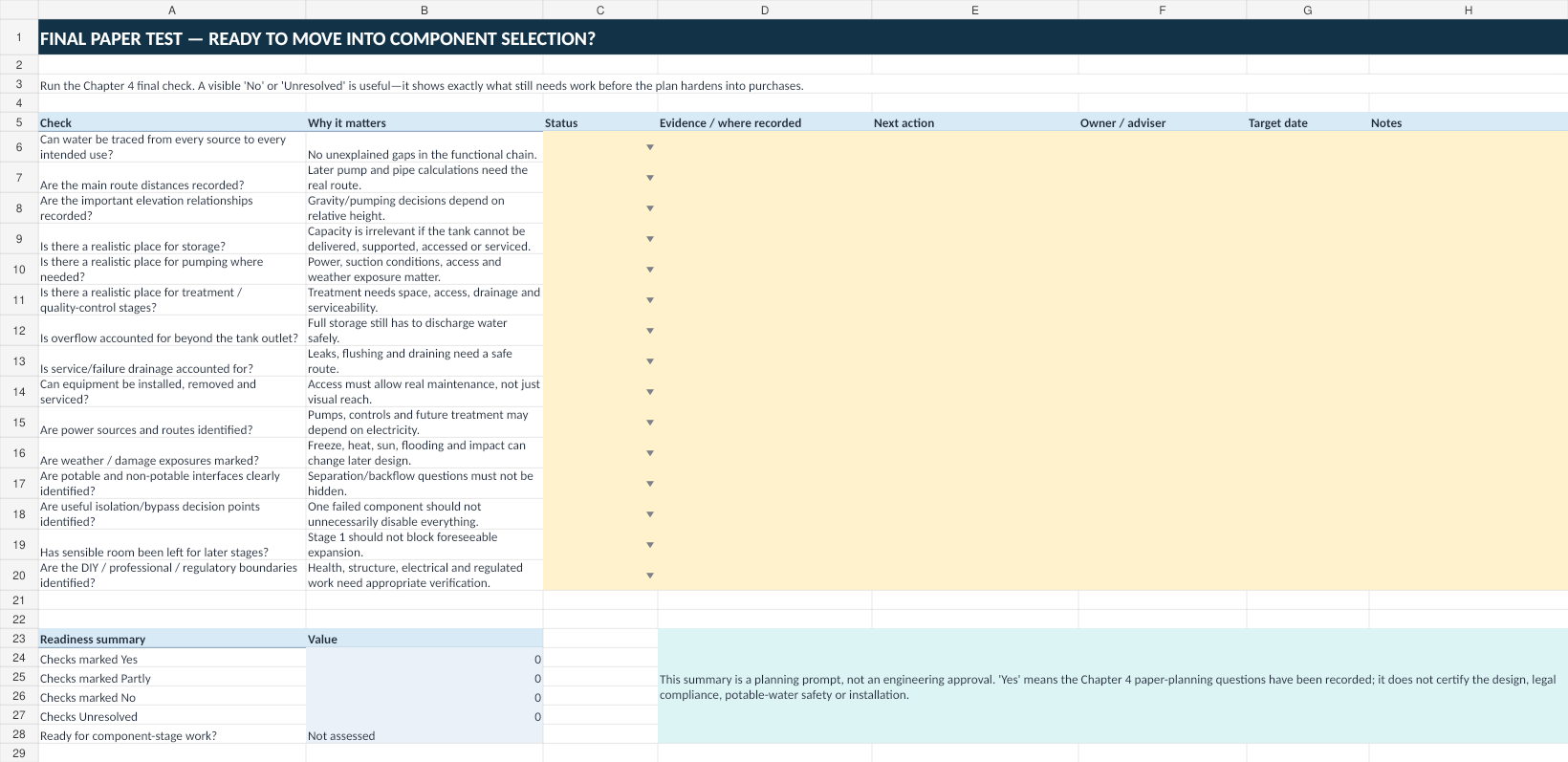
Task: Open Status dropdown for DIY/professional boundaries row
Action: coord(650,576)
